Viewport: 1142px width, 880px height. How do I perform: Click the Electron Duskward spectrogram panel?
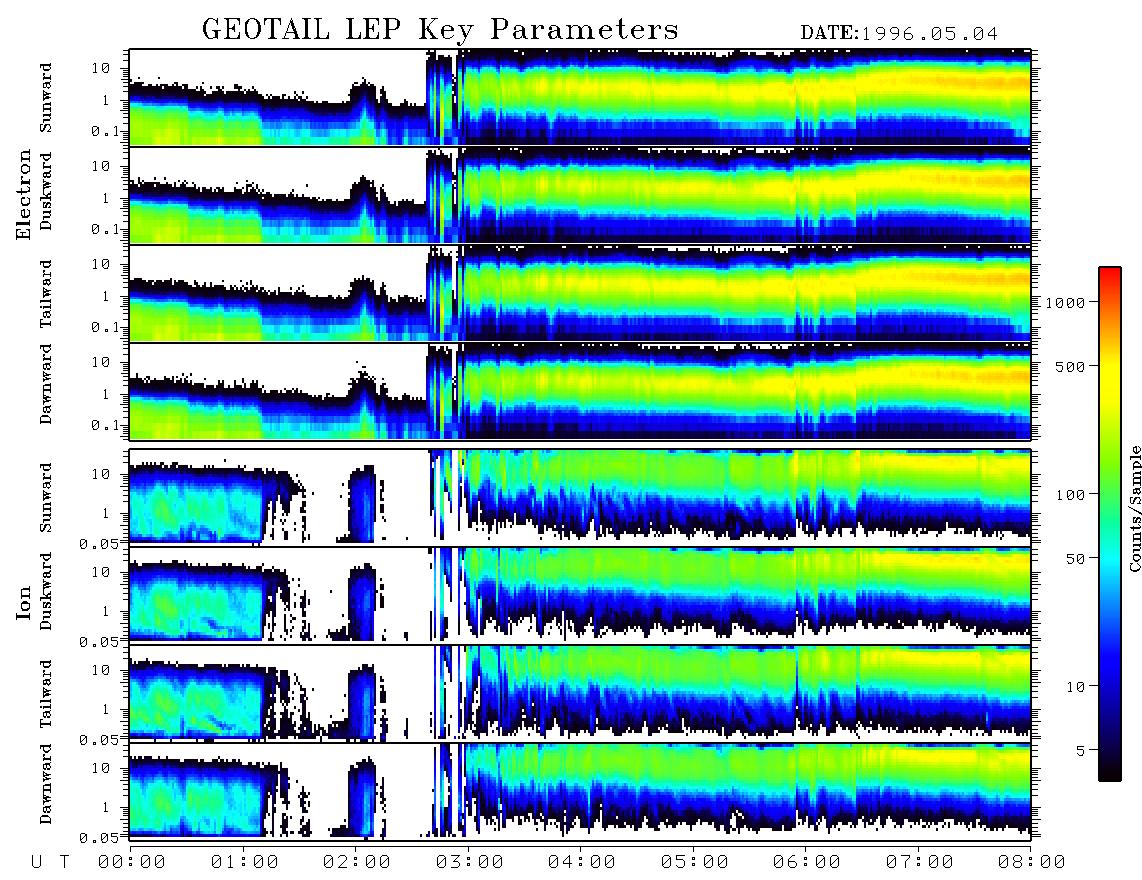(580, 195)
